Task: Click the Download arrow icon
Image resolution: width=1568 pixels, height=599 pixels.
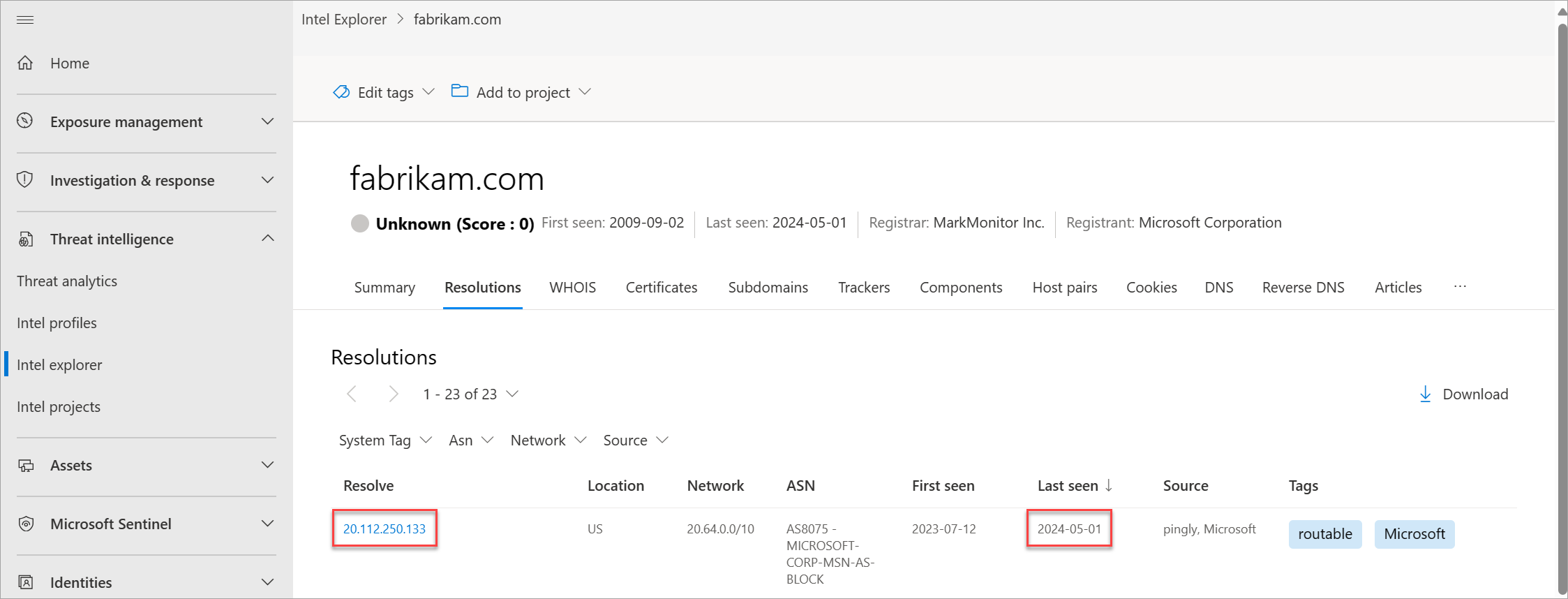Action: pos(1425,394)
